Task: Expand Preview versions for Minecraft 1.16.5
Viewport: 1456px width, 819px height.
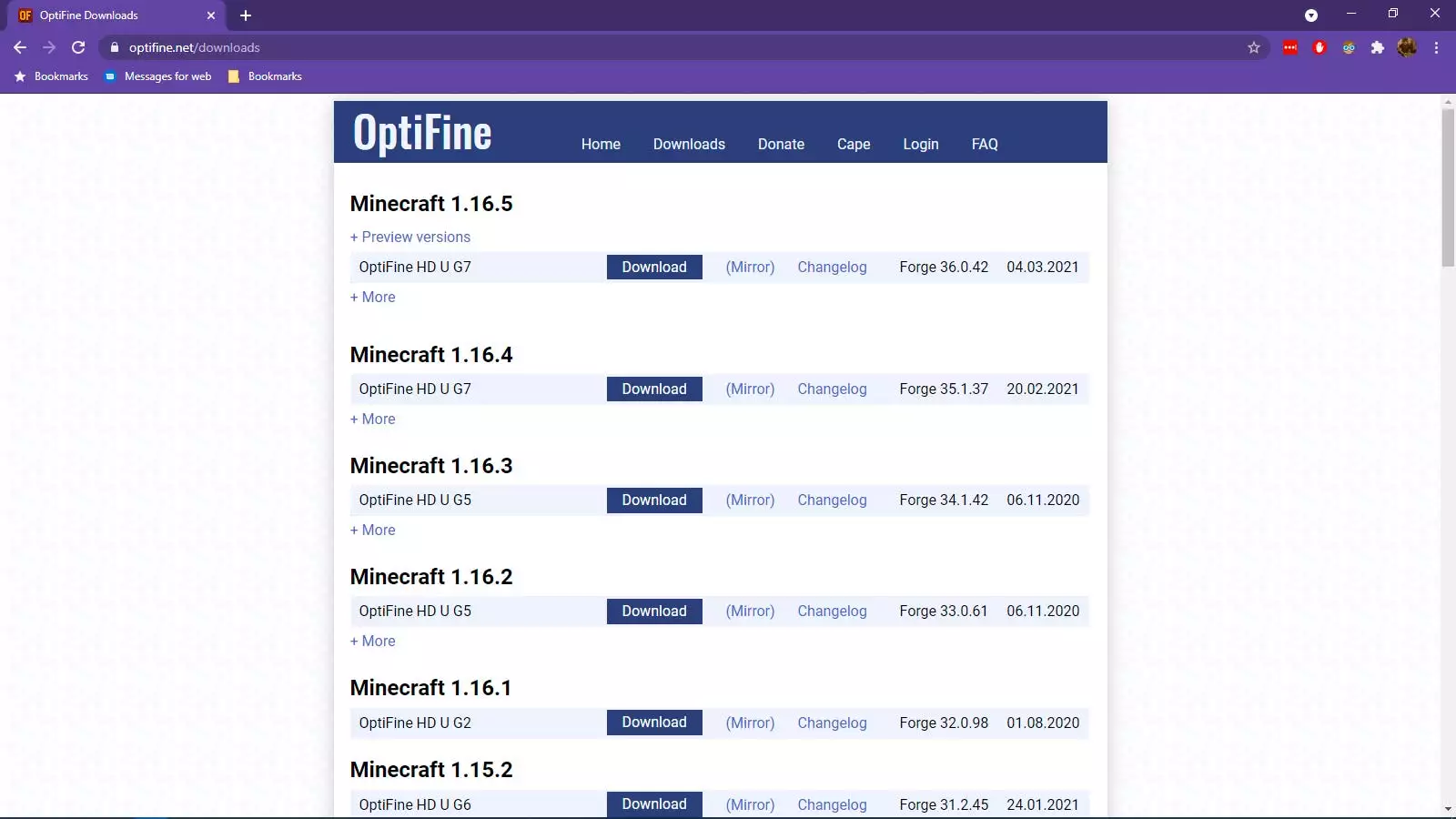Action: click(410, 237)
